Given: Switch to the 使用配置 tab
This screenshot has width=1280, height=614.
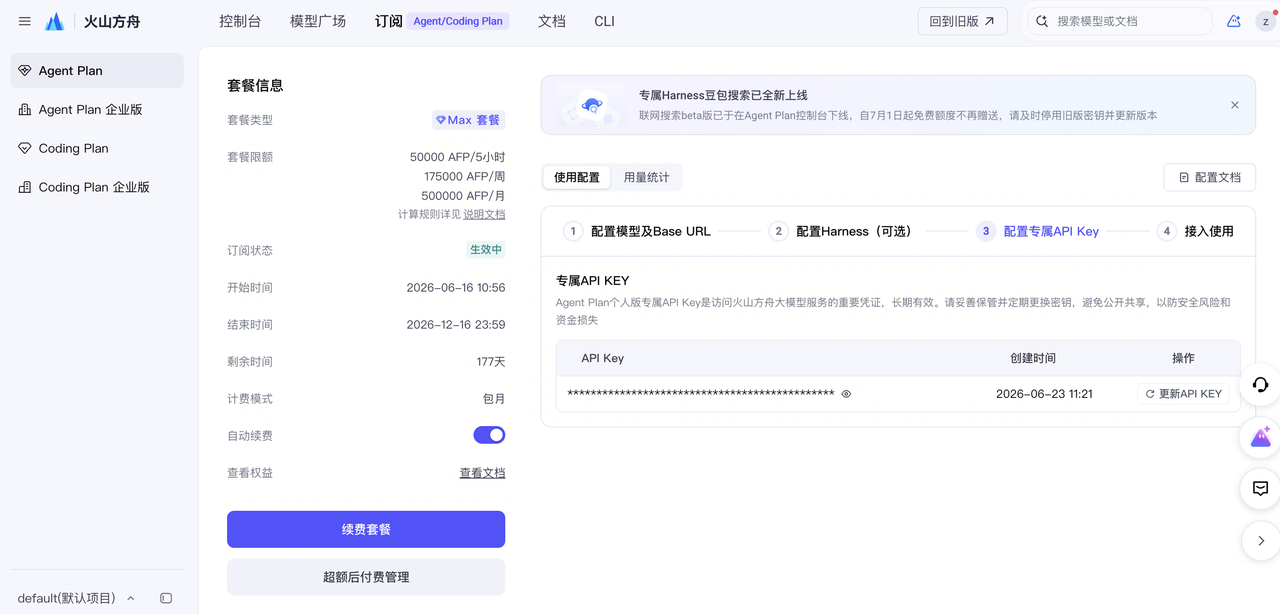Looking at the screenshot, I should 577,177.
